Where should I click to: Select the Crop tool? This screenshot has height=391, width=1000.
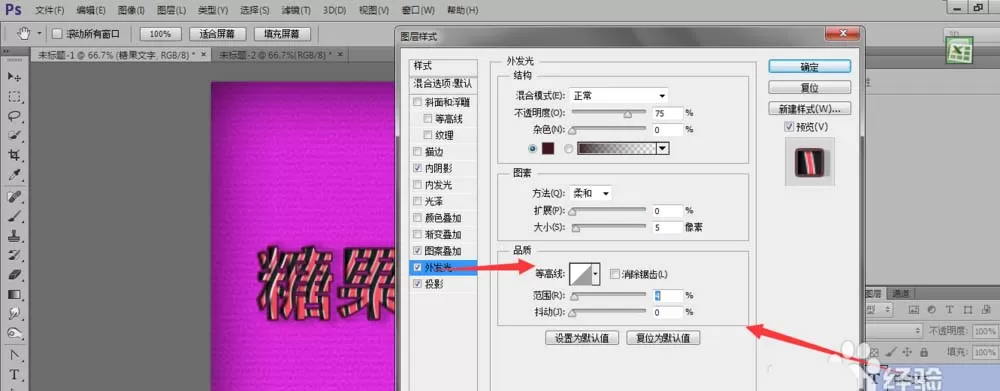click(14, 156)
